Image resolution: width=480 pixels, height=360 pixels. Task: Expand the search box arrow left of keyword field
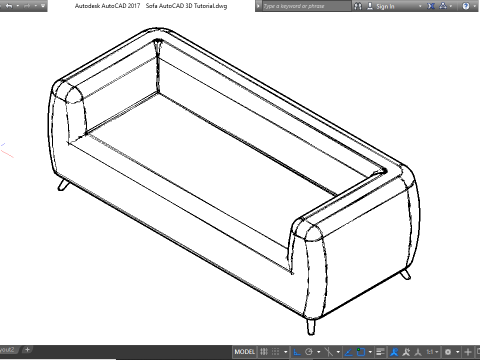(258, 6)
